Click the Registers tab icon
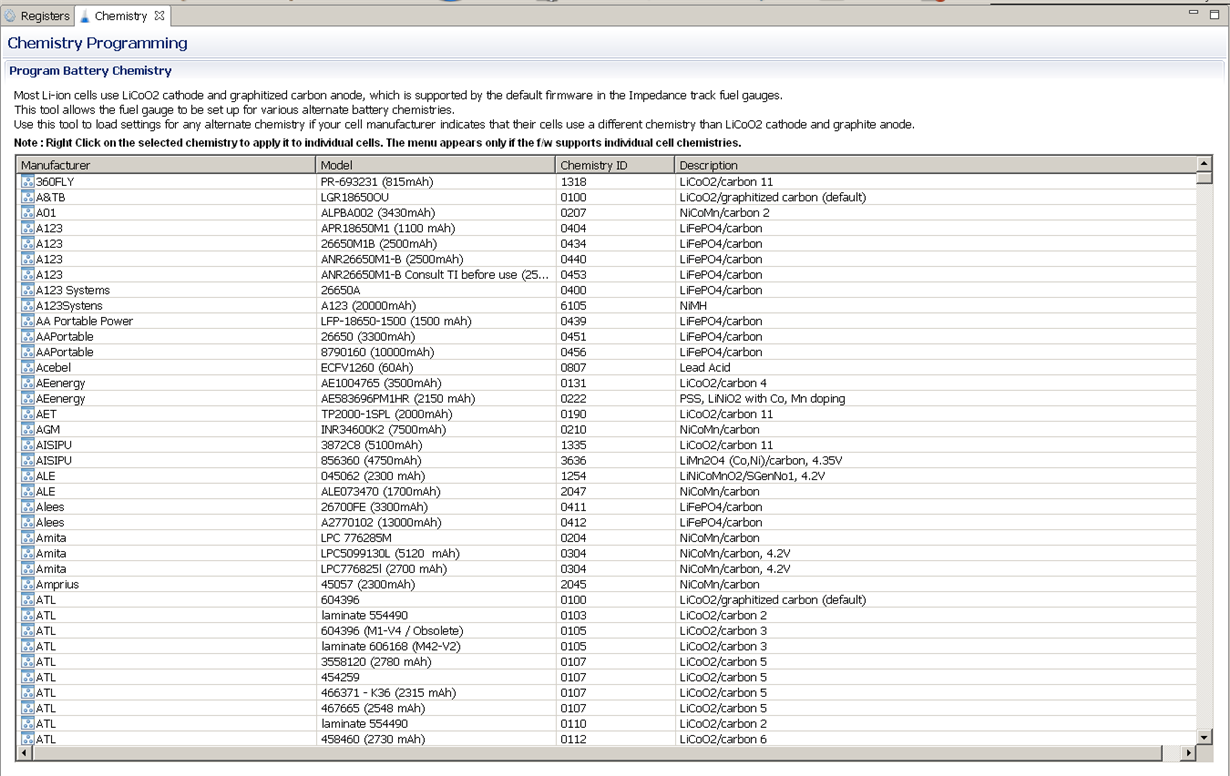The height and width of the screenshot is (776, 1230). coord(11,16)
